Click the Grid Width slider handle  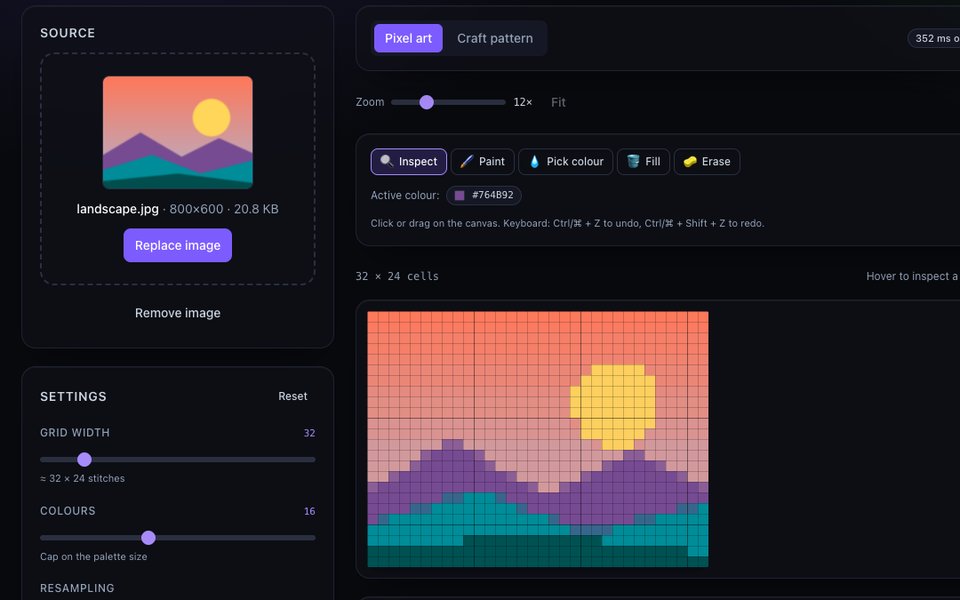(x=84, y=459)
